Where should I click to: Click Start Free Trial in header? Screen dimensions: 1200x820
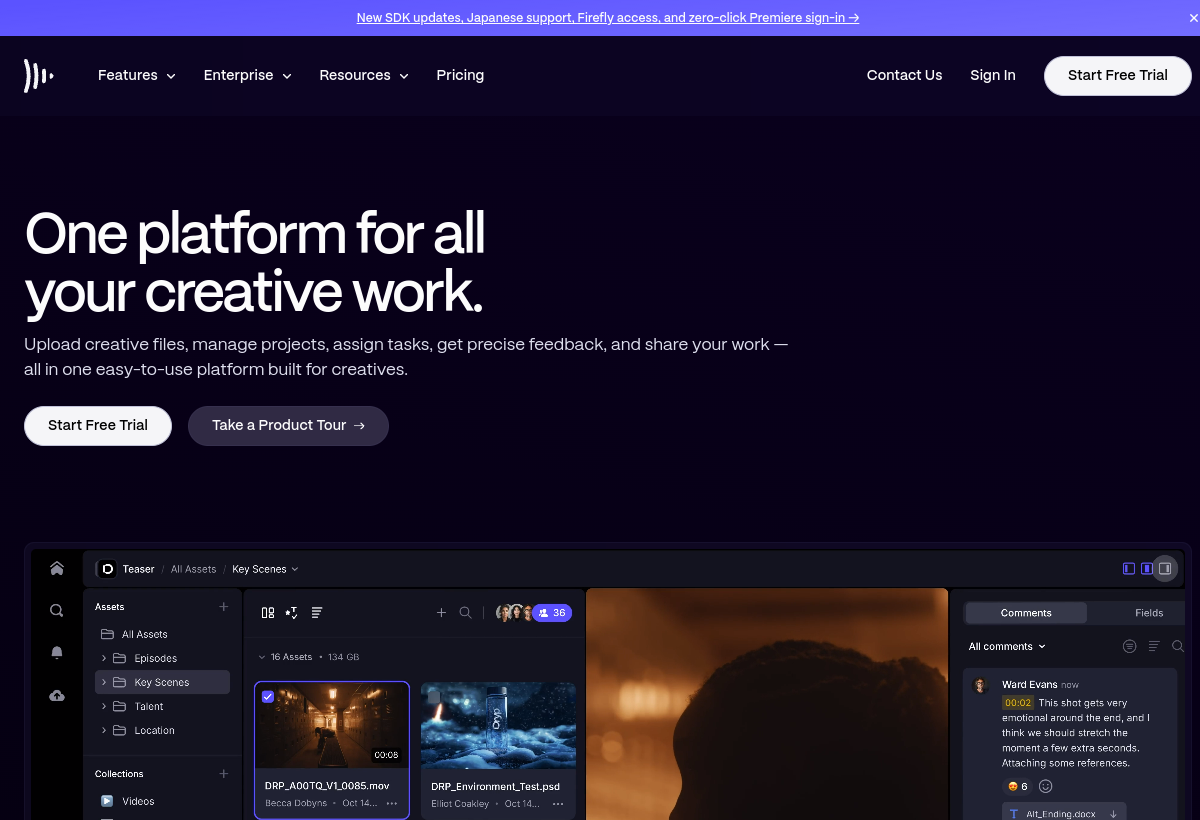tap(1118, 75)
